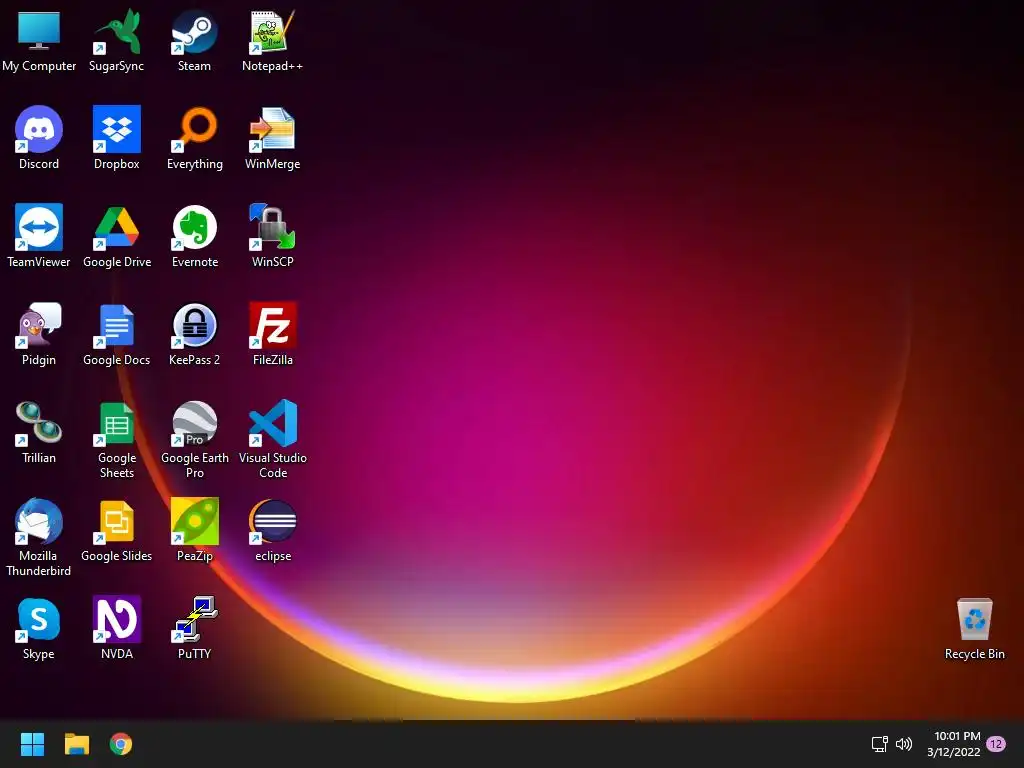
Task: Open the Windows Start menu
Action: [32, 744]
